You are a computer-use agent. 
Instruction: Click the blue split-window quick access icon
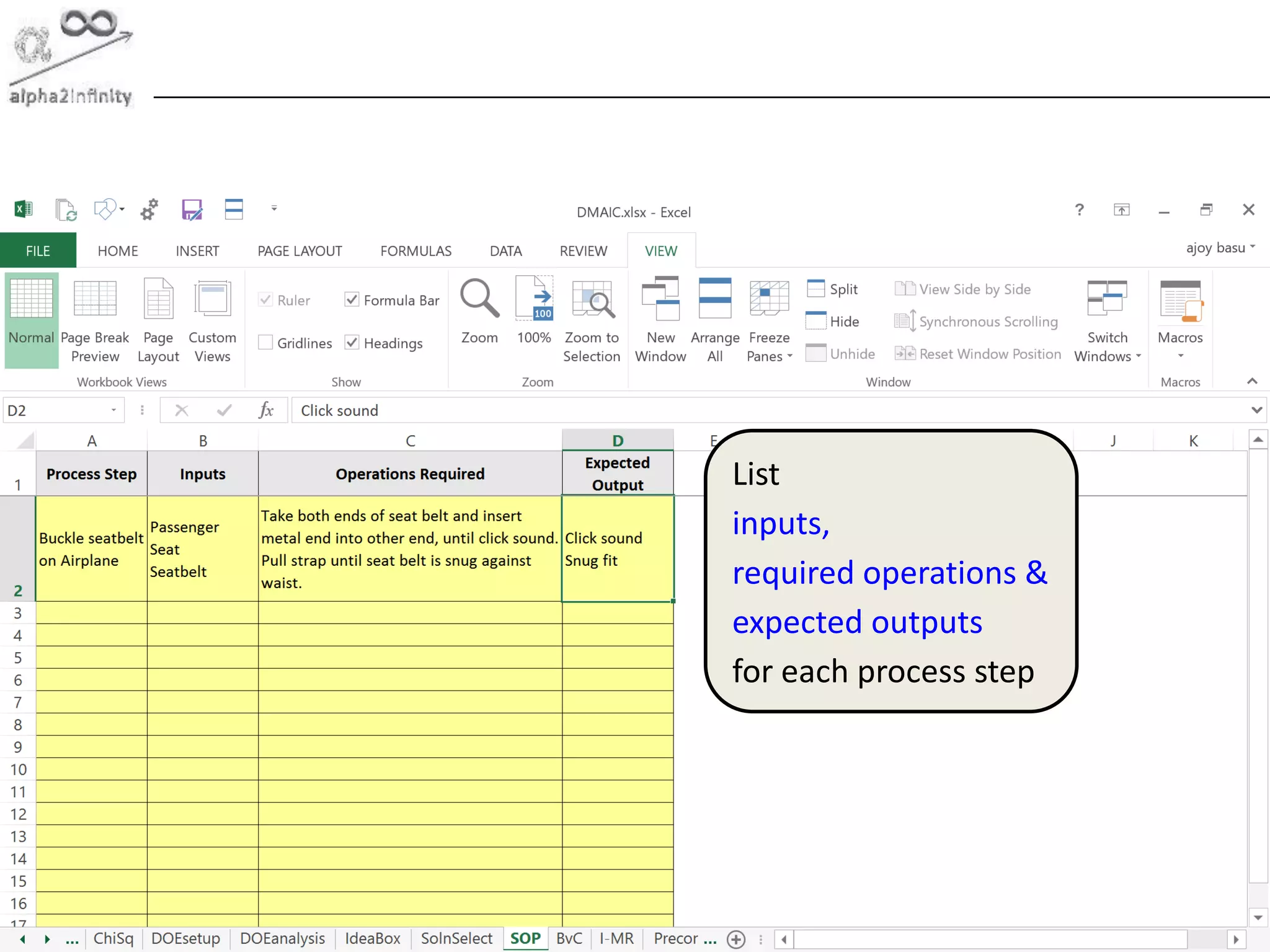(234, 209)
